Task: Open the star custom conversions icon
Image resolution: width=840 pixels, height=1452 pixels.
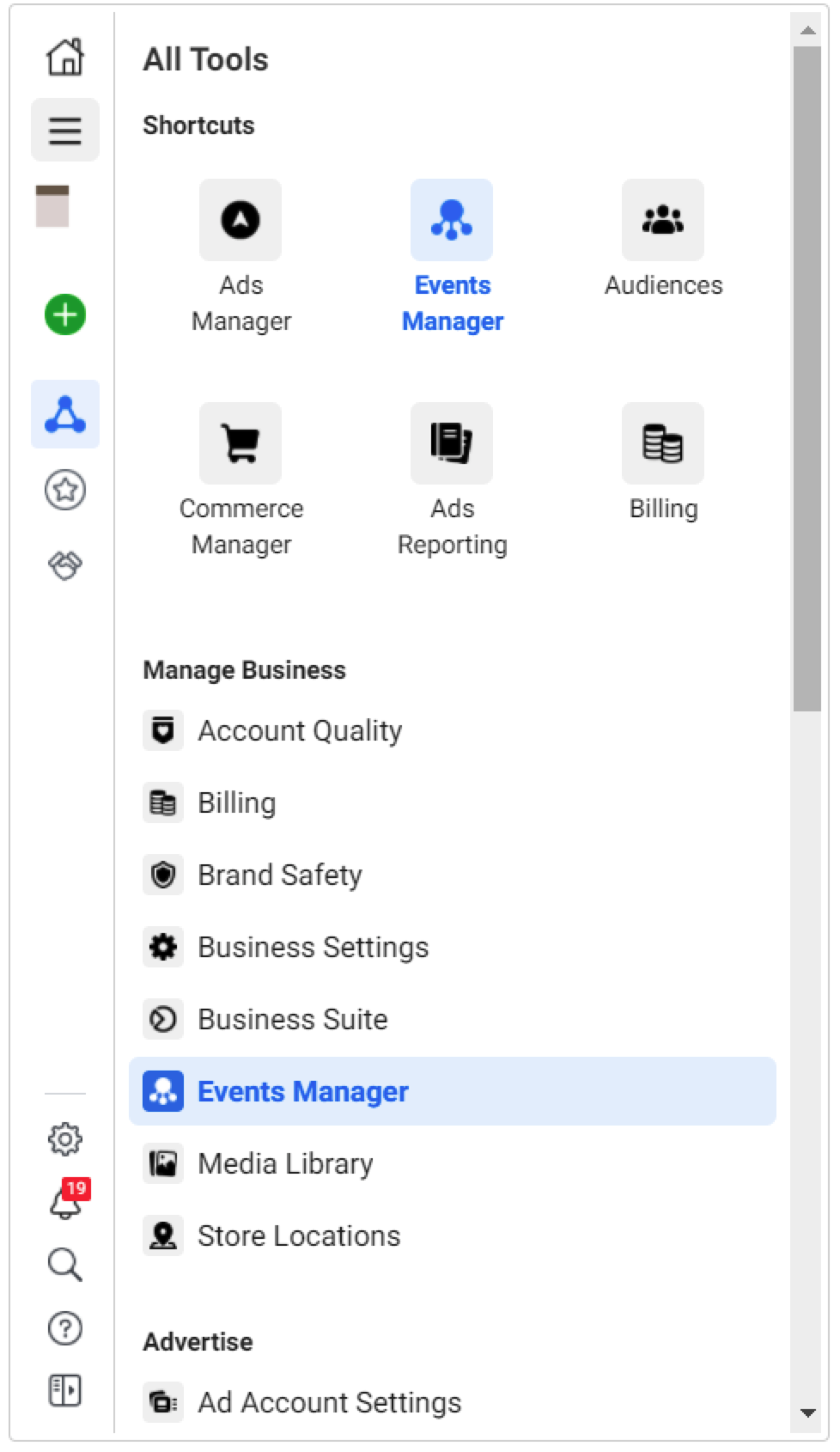Action: (65, 491)
